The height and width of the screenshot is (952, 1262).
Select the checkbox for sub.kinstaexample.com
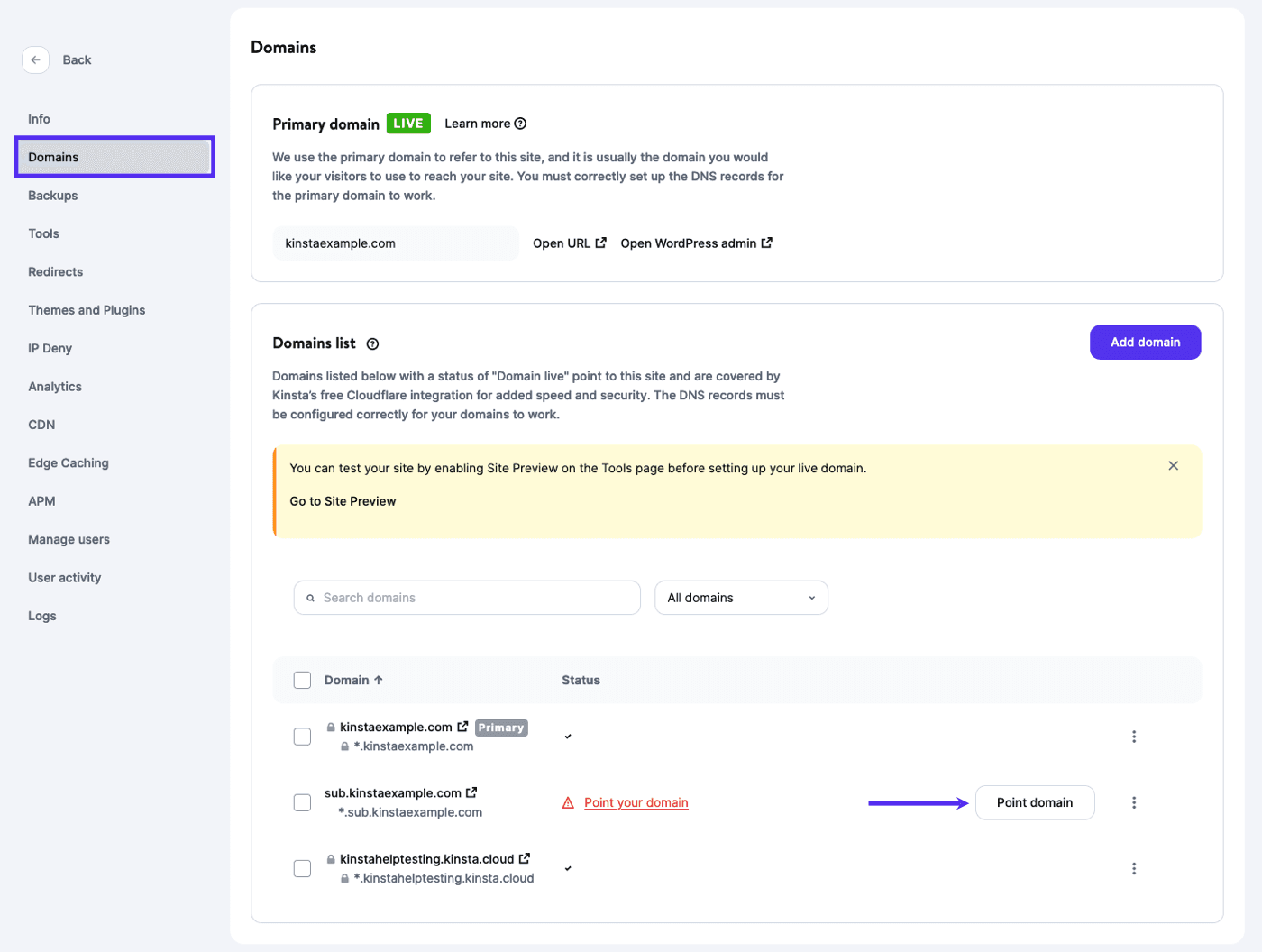point(302,802)
